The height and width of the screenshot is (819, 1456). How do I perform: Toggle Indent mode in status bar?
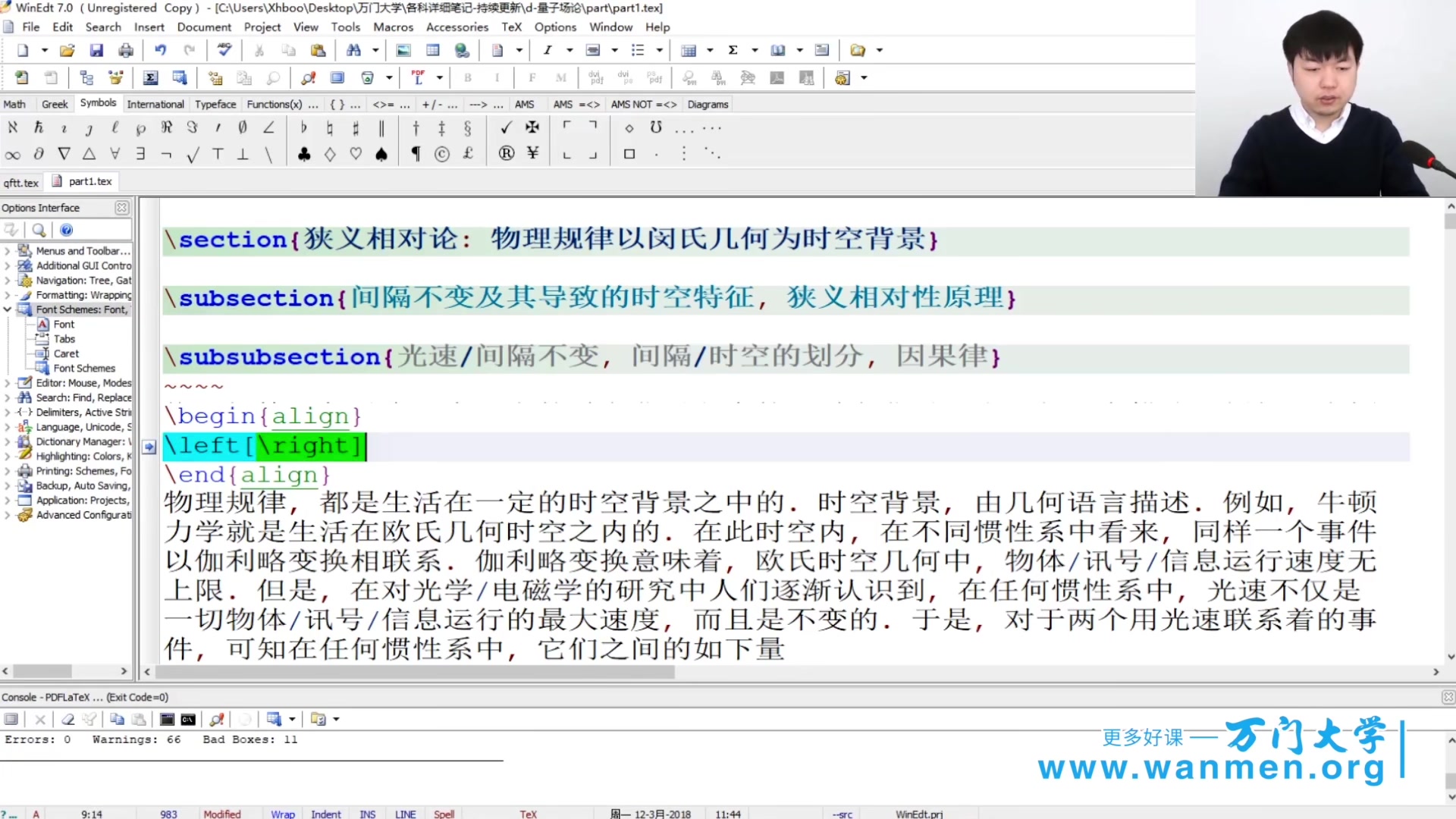click(325, 814)
